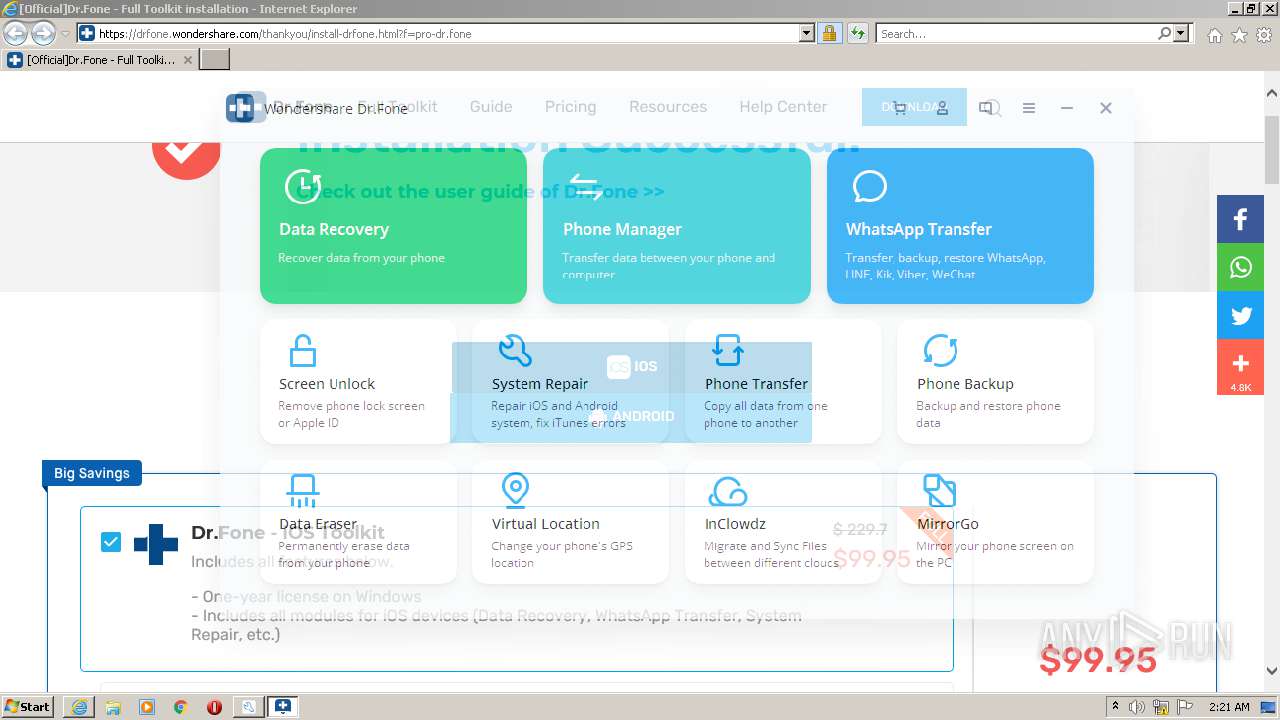The height and width of the screenshot is (720, 1280).
Task: Open the Windows Start menu
Action: click(x=28, y=706)
